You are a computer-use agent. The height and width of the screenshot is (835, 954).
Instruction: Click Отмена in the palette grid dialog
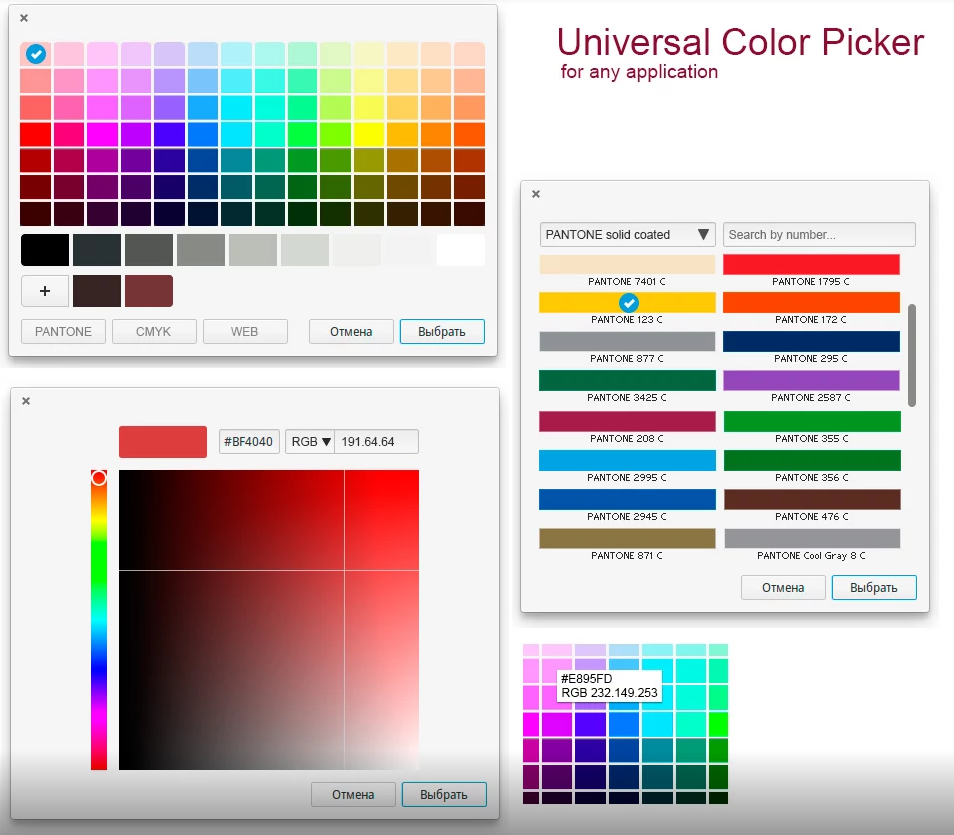(351, 332)
